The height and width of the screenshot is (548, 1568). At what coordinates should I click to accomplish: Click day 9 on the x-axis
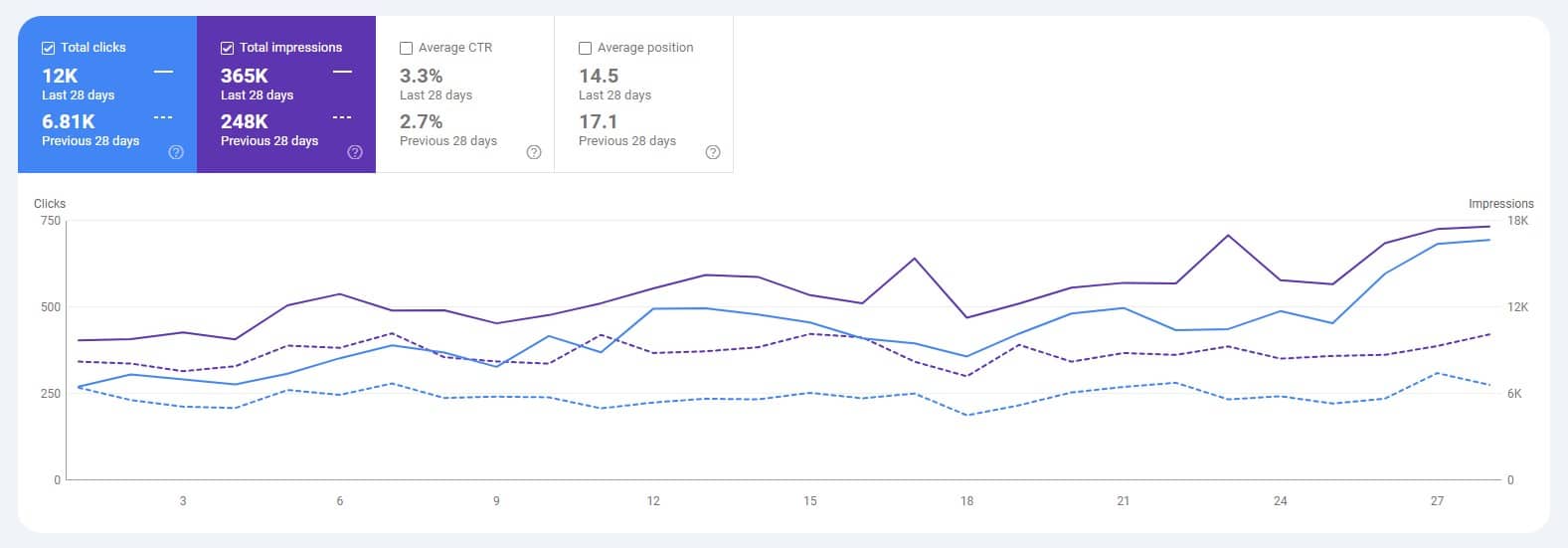pyautogui.click(x=496, y=501)
